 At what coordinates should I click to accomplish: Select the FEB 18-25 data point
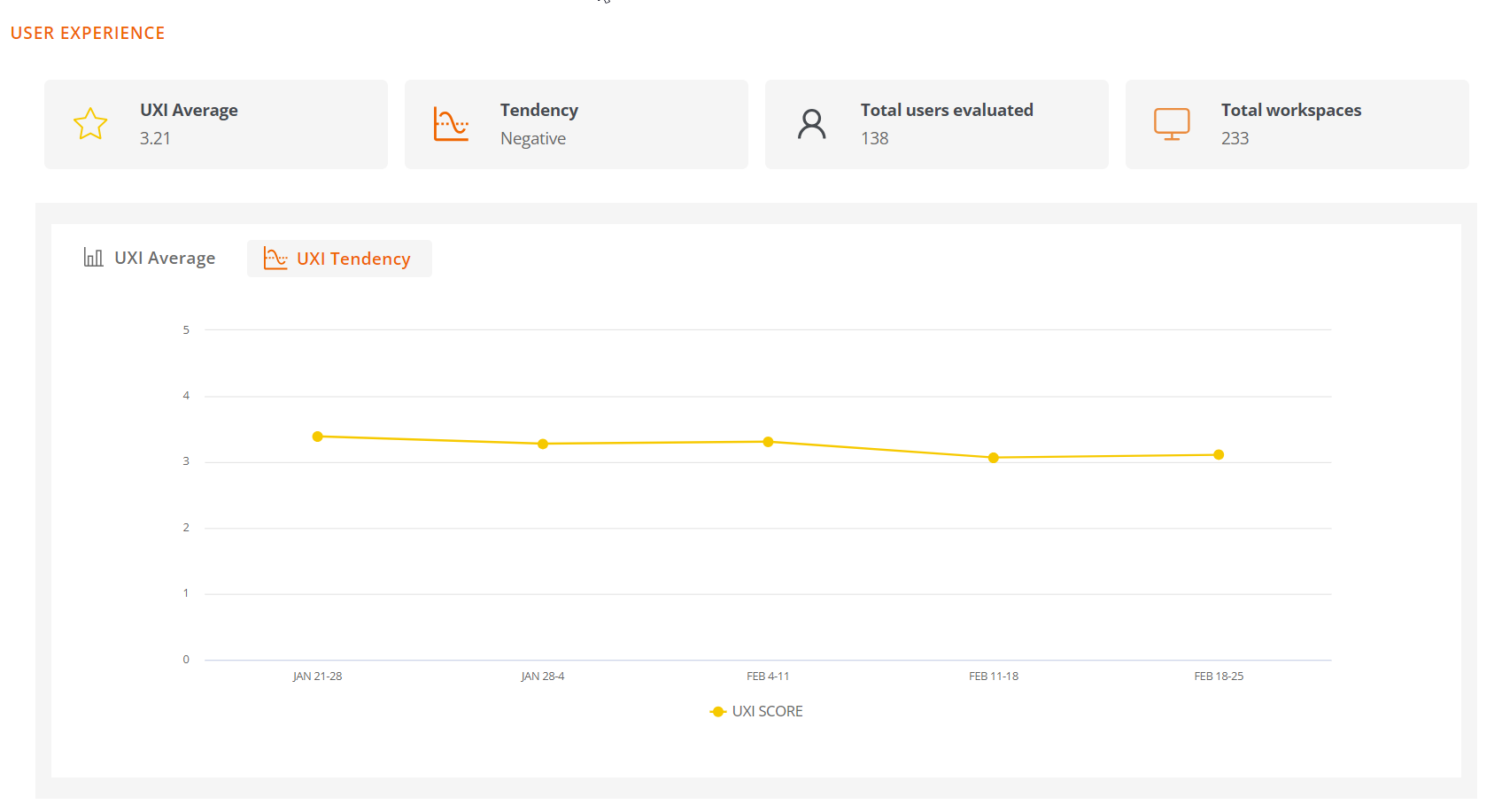click(1219, 454)
